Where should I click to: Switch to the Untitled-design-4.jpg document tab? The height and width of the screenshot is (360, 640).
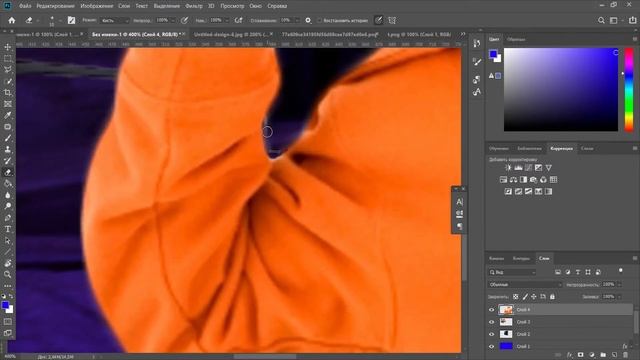[231, 35]
